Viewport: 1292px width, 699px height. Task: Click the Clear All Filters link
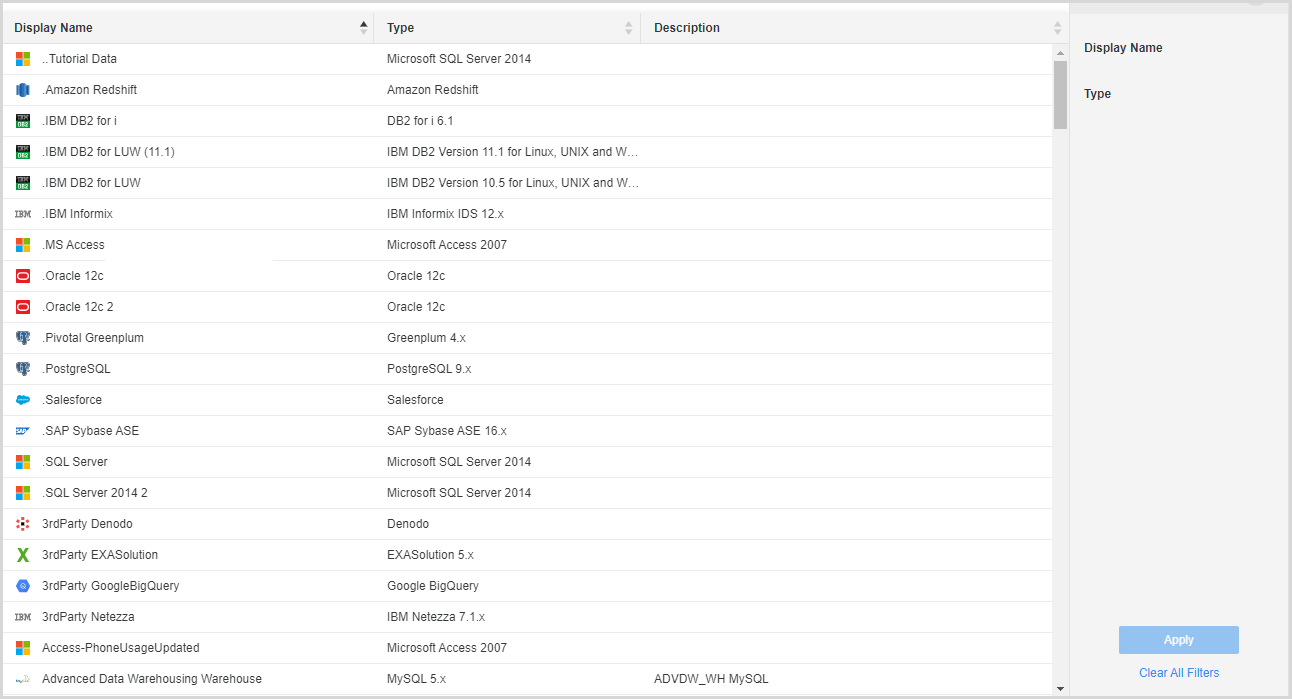pyautogui.click(x=1179, y=673)
